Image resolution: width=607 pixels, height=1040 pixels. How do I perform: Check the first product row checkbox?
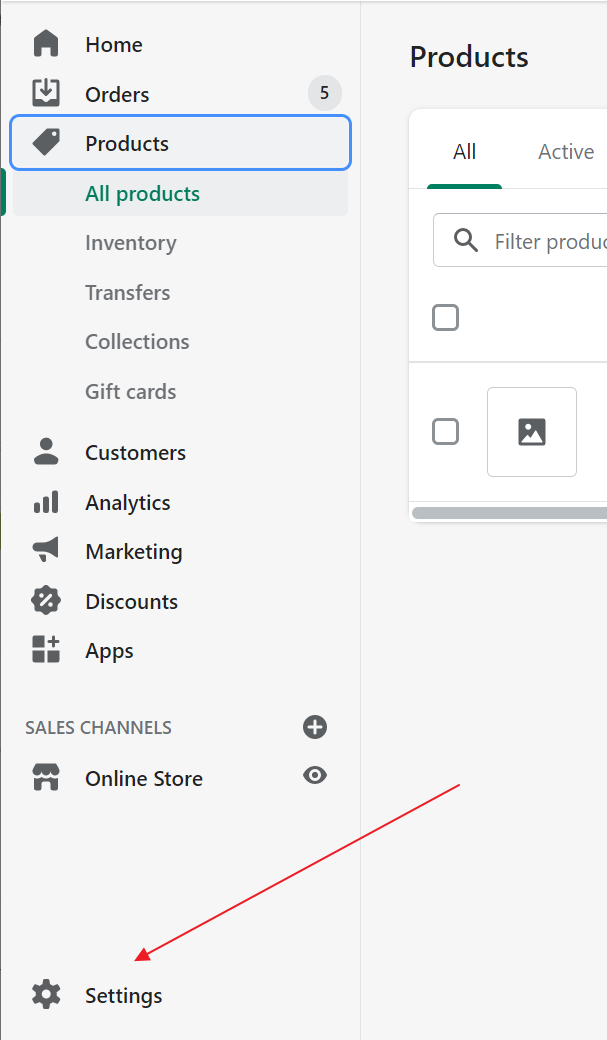[x=445, y=432]
